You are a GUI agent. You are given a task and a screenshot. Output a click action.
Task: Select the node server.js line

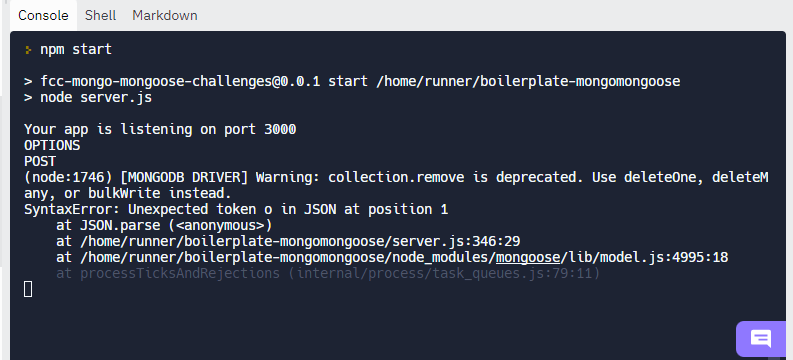coord(88,97)
